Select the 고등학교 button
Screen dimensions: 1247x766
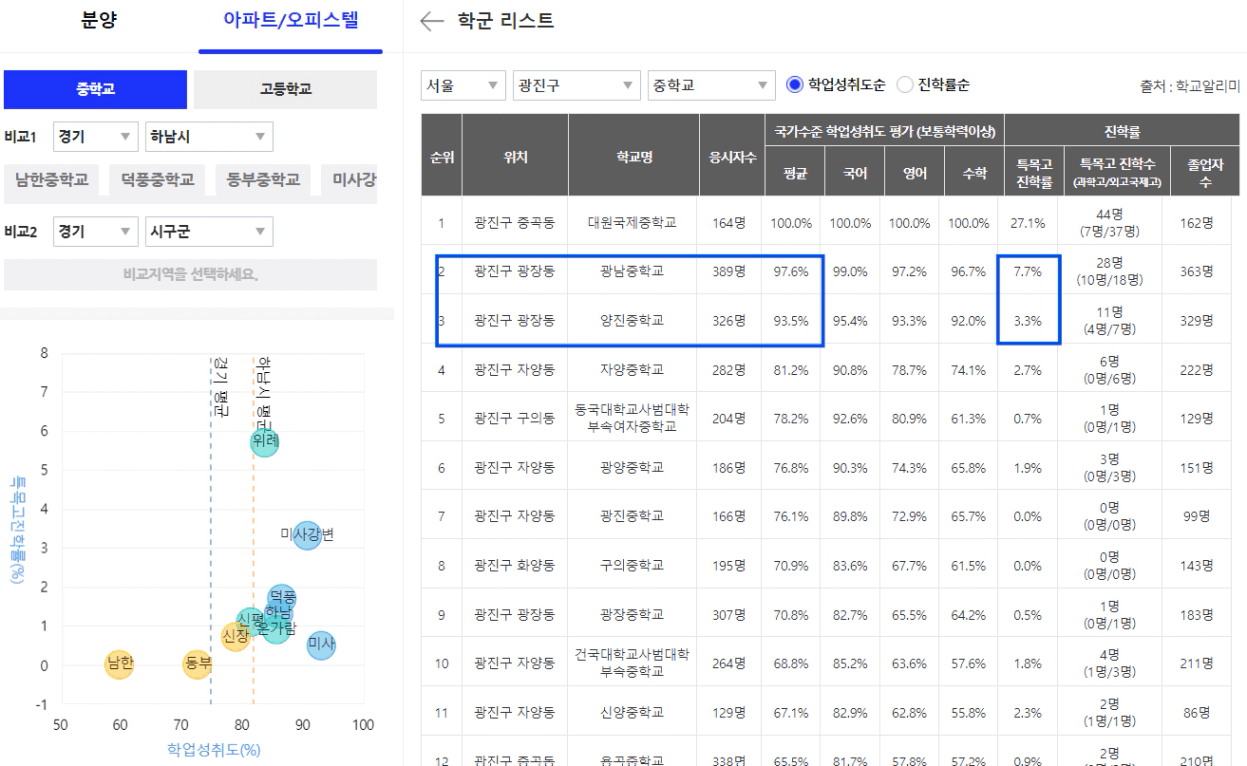pyautogui.click(x=285, y=89)
